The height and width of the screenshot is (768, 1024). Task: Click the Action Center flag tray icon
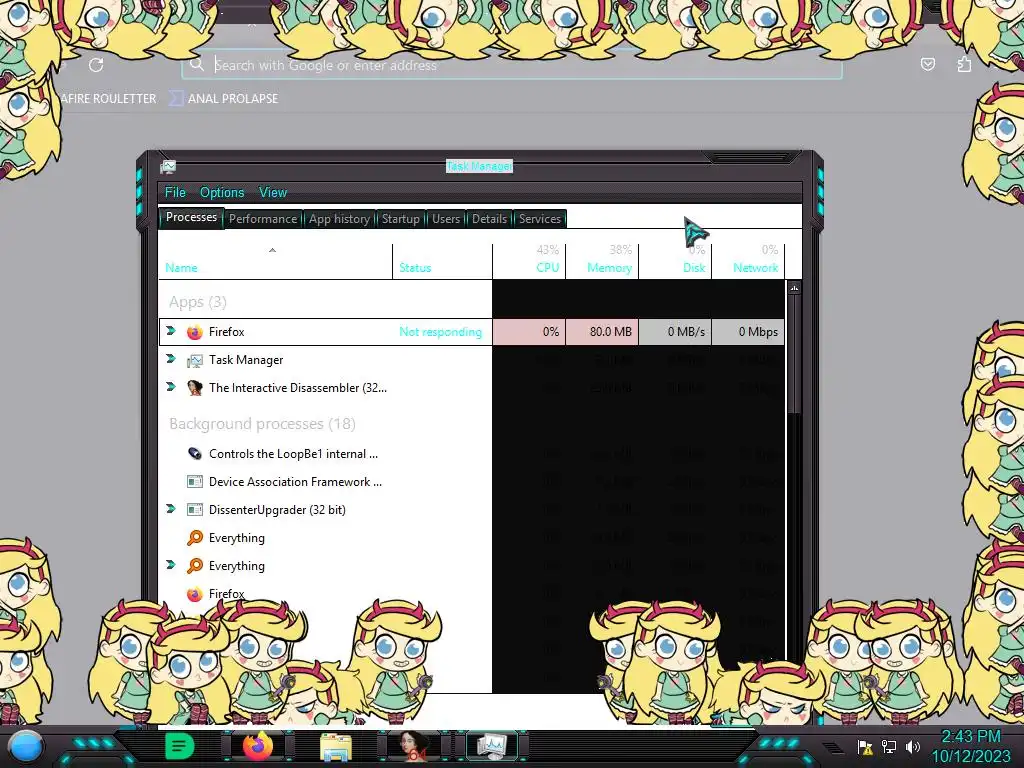point(865,747)
